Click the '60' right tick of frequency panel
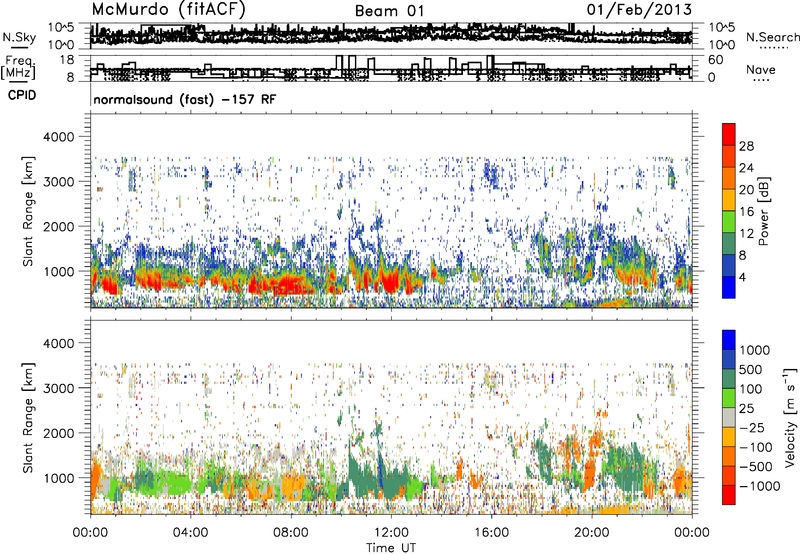The width and height of the screenshot is (800, 554). point(715,60)
